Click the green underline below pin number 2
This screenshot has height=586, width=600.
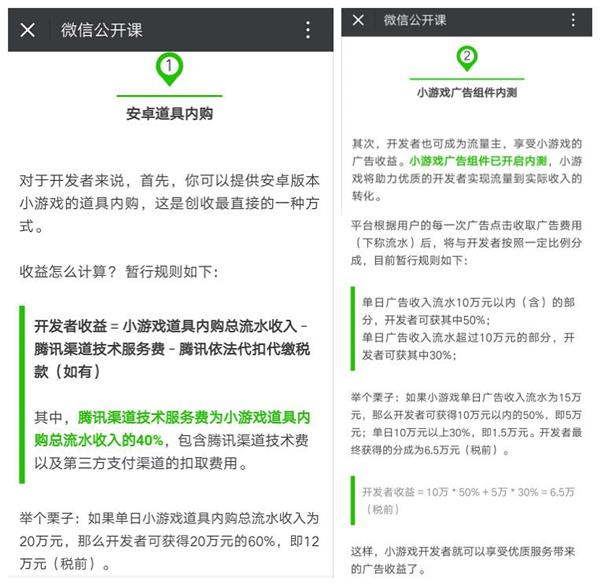(x=467, y=79)
